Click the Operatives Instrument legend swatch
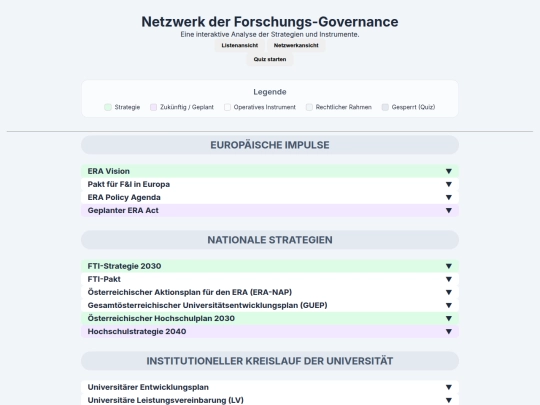Viewport: 540px width, 405px height. point(227,107)
